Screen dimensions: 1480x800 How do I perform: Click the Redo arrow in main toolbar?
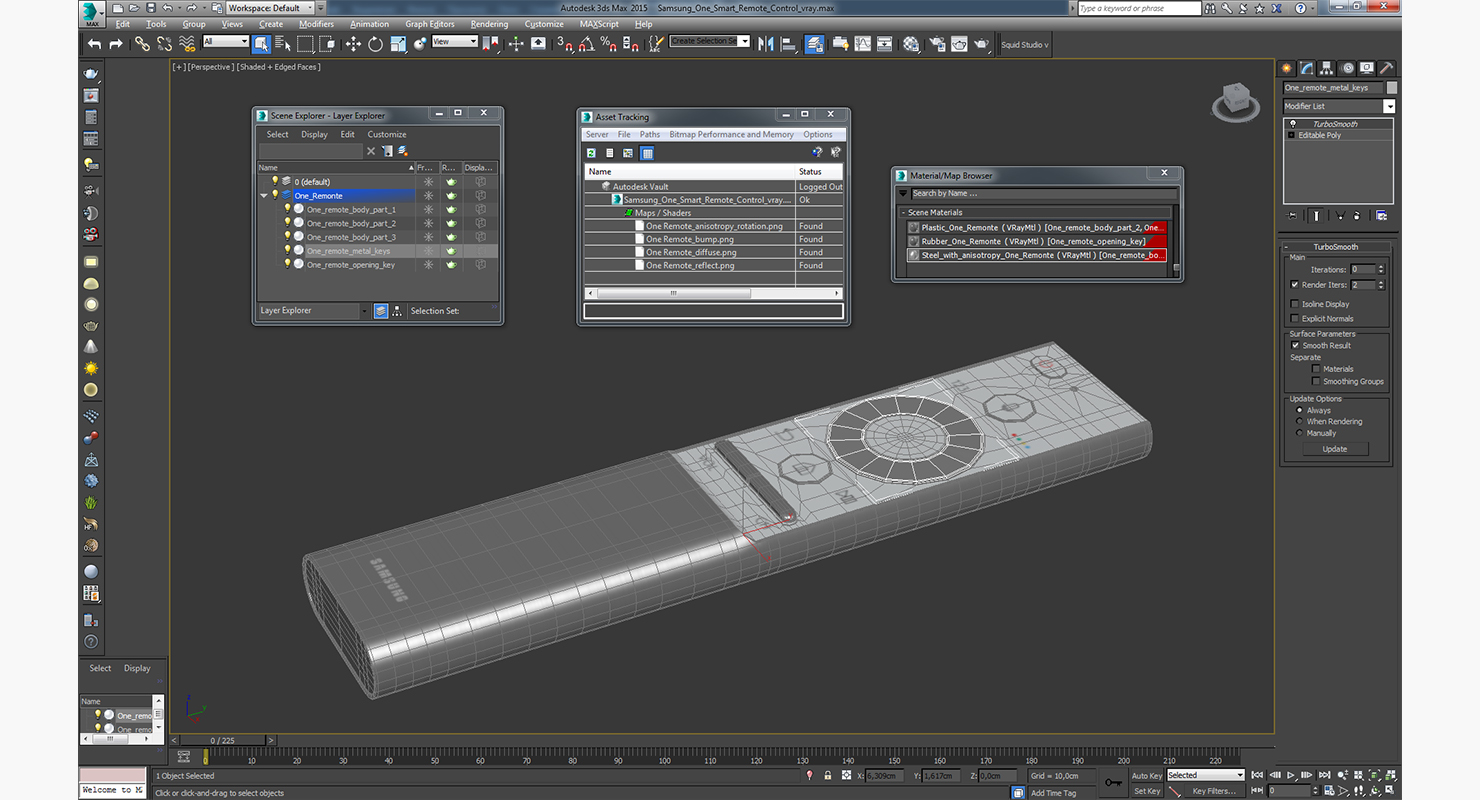(116, 44)
